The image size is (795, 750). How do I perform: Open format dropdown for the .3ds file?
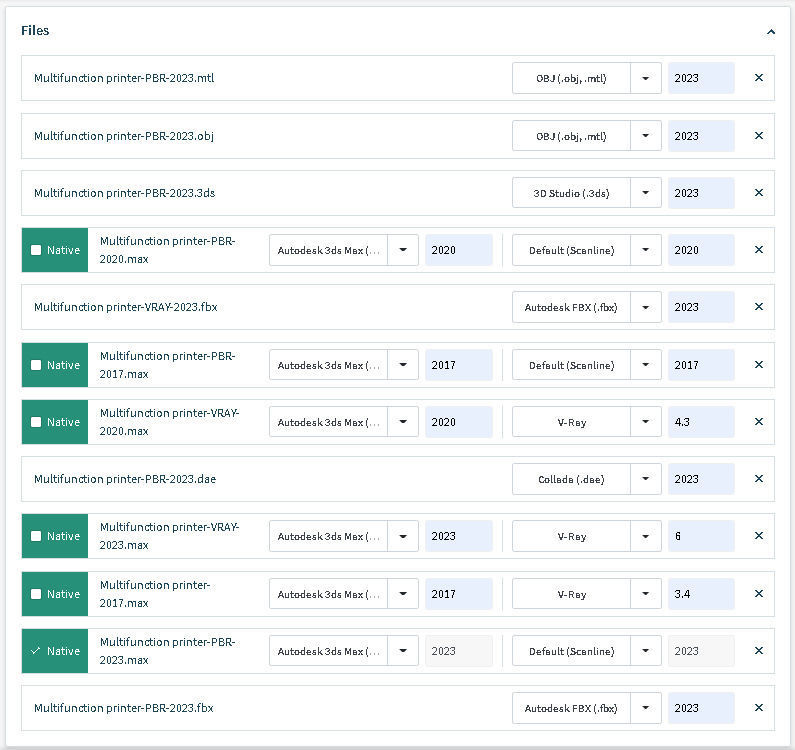pos(646,193)
